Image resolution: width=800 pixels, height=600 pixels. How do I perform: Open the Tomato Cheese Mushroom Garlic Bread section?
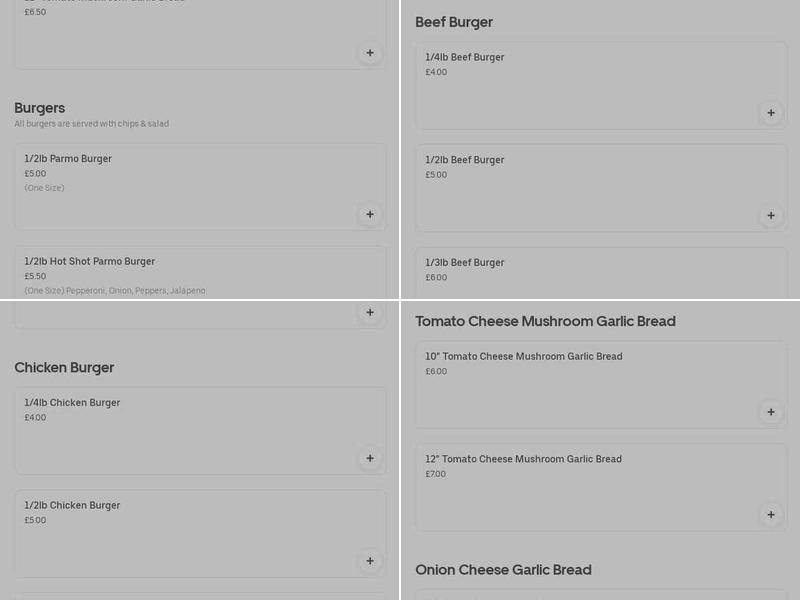point(546,321)
